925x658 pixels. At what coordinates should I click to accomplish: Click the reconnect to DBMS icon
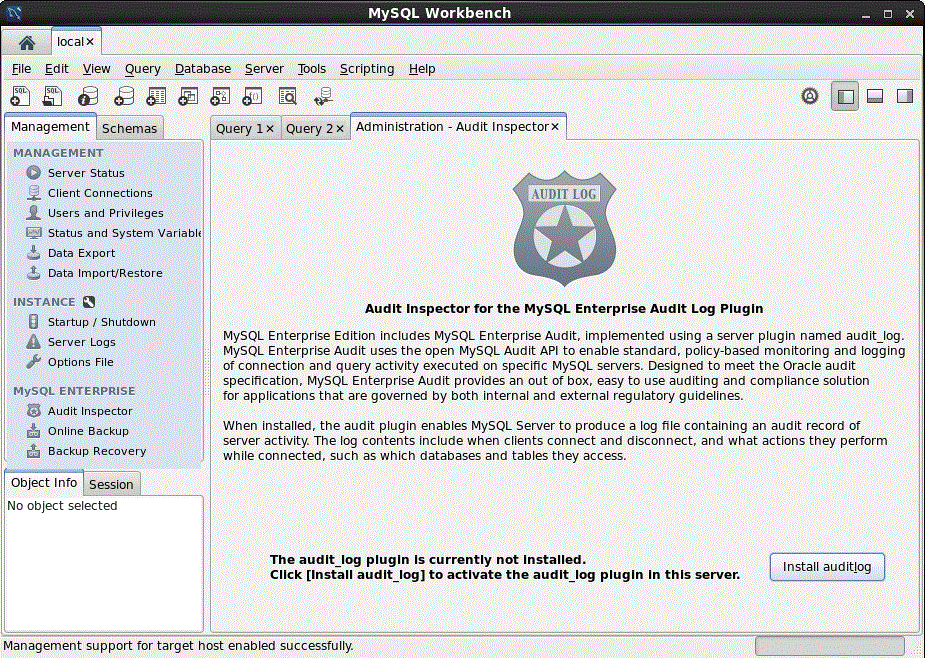pyautogui.click(x=323, y=96)
